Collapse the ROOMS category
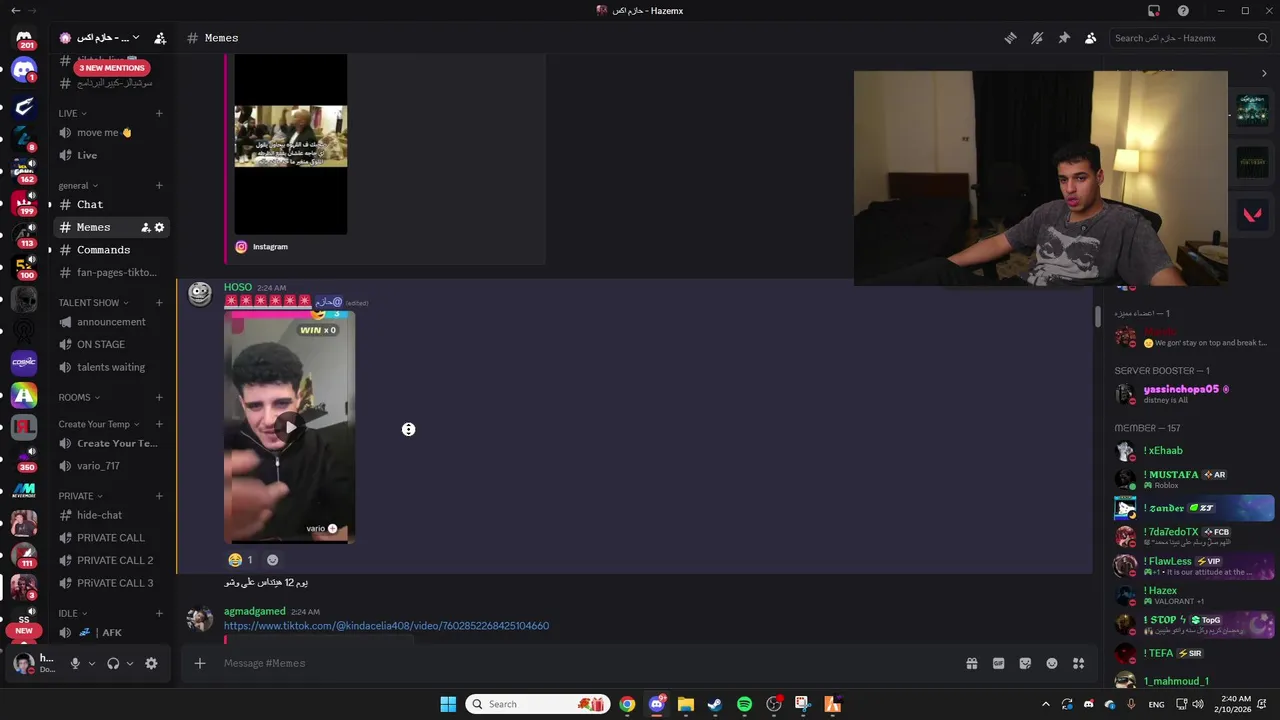 click(79, 397)
